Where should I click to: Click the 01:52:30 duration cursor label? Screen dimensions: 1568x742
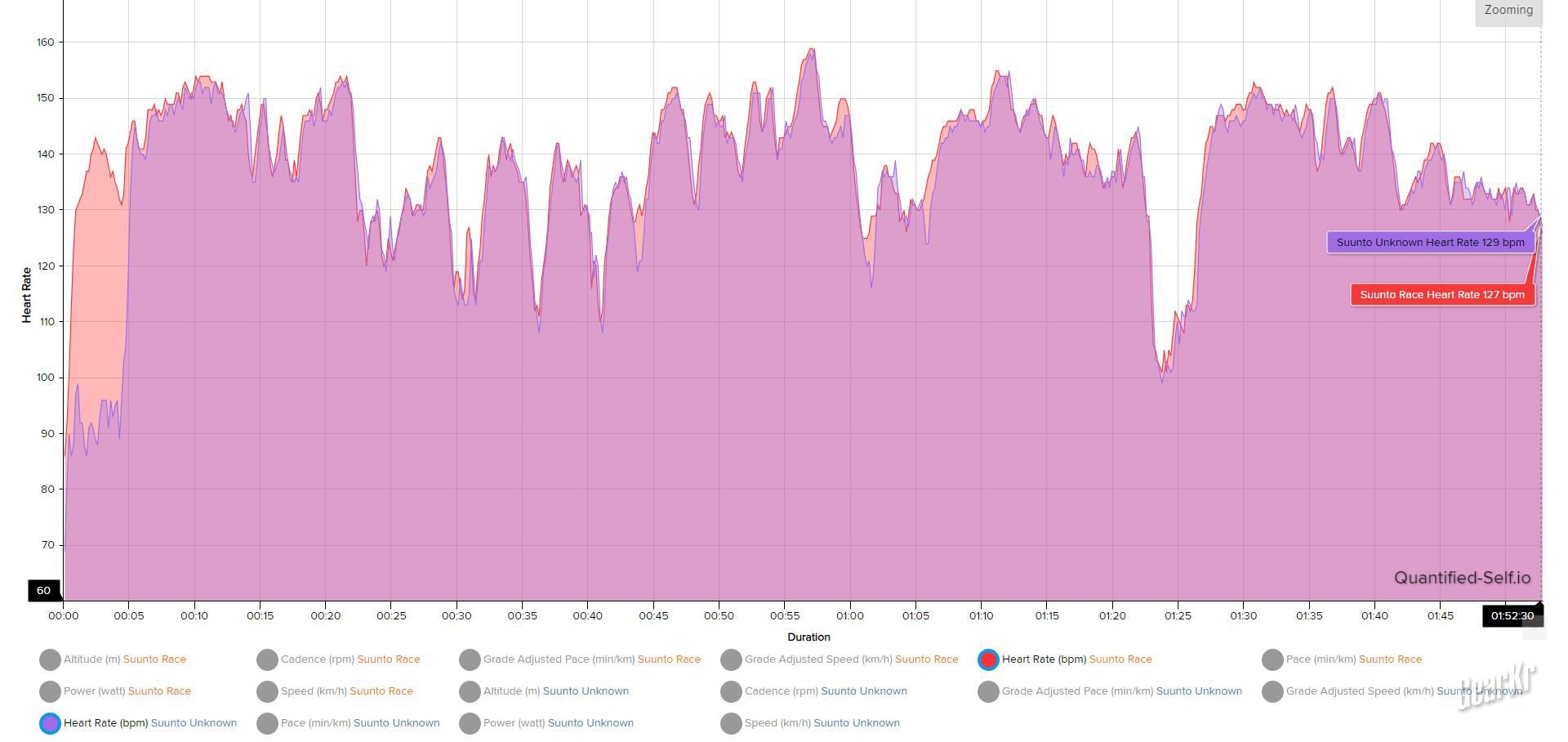click(x=1512, y=616)
